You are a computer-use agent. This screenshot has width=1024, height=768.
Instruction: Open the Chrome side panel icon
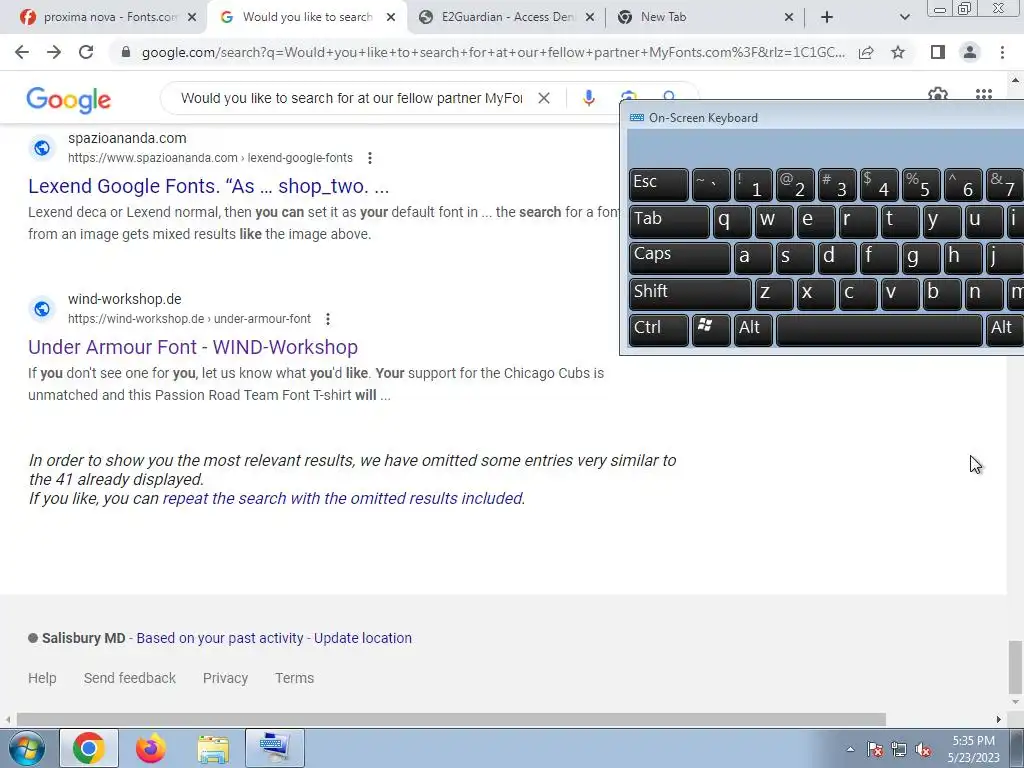tap(938, 52)
